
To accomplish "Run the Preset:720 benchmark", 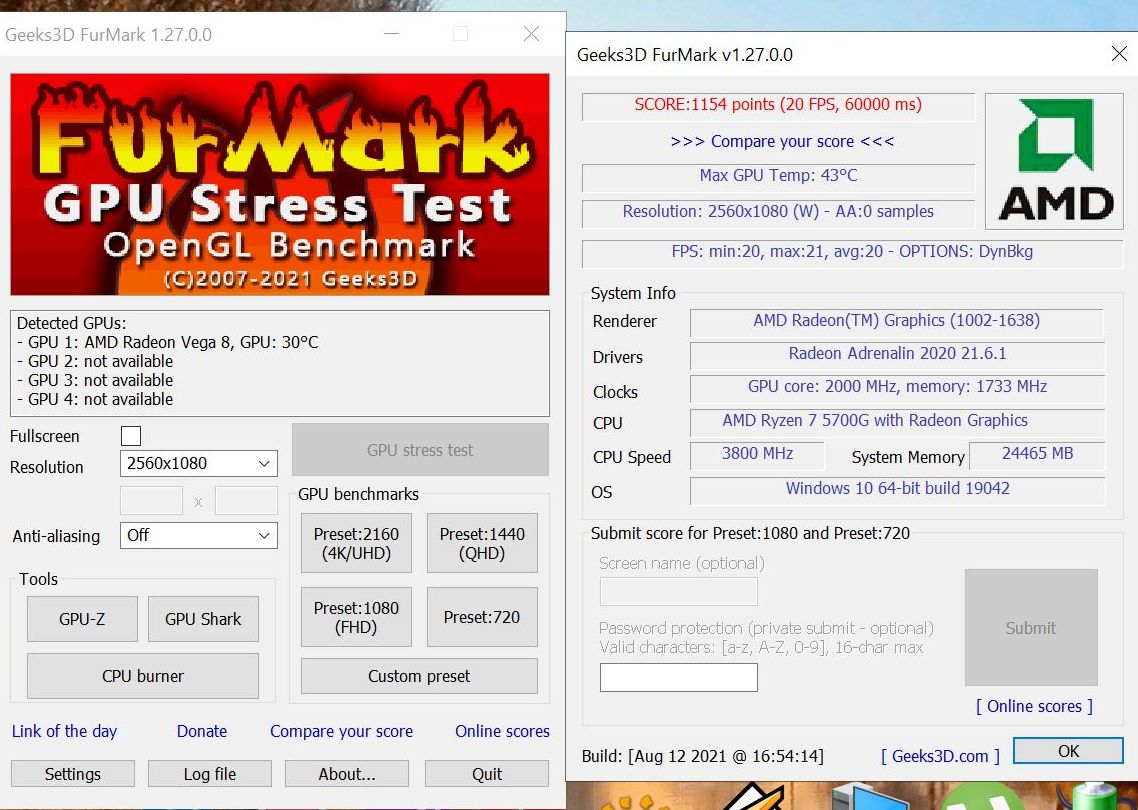I will [483, 617].
